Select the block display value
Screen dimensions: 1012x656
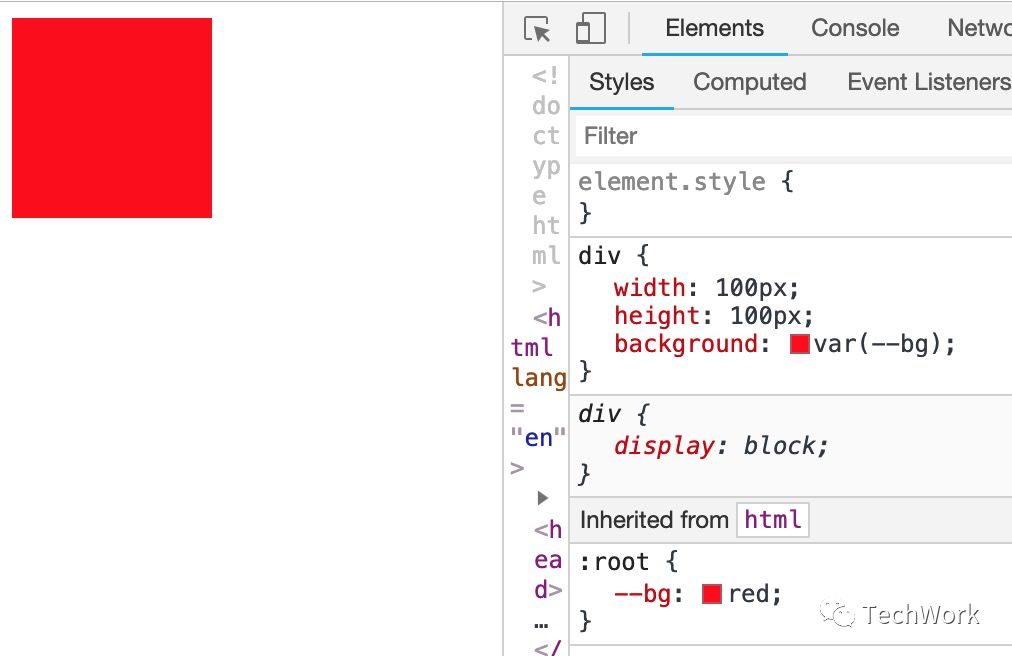[x=780, y=446]
